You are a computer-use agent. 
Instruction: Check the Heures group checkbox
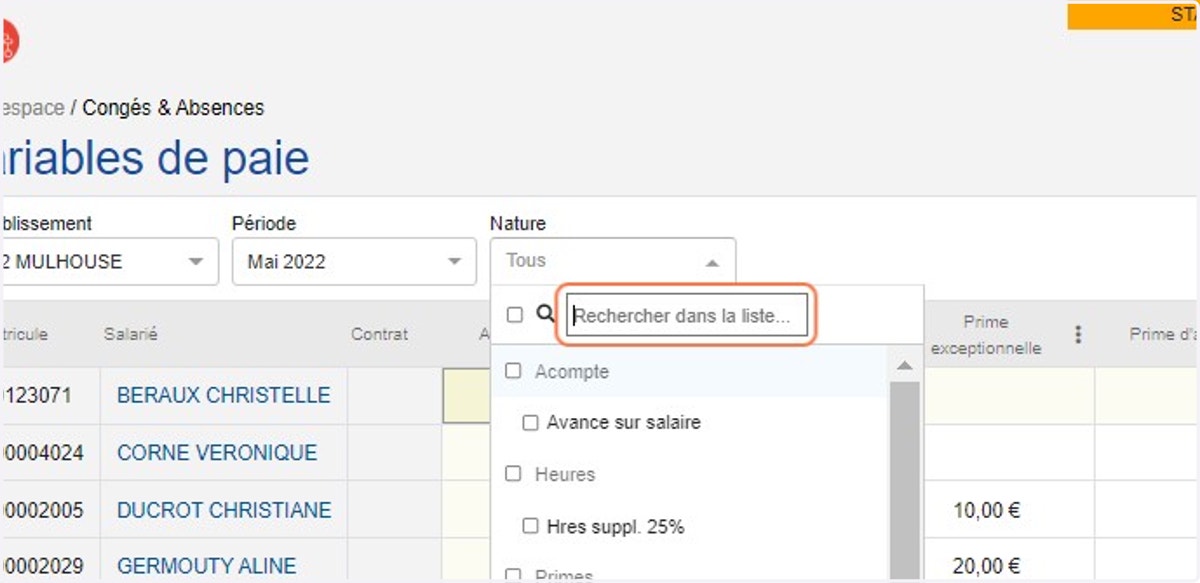coord(513,474)
